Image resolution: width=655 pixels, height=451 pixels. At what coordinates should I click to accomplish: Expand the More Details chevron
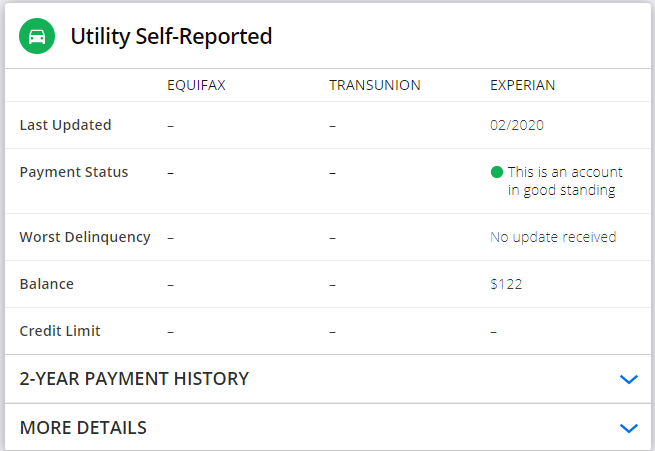coord(629,428)
